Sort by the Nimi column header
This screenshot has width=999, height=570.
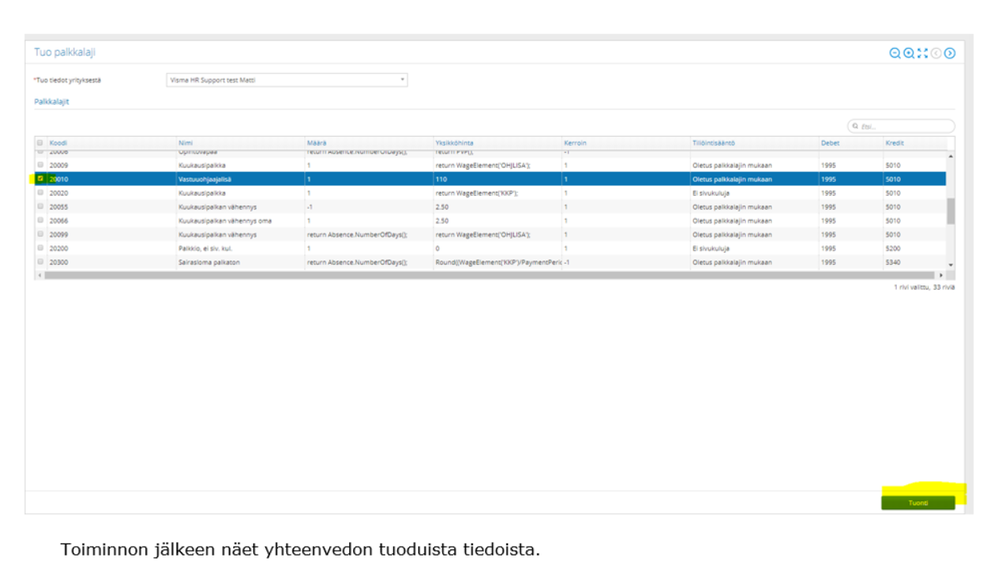(x=185, y=143)
